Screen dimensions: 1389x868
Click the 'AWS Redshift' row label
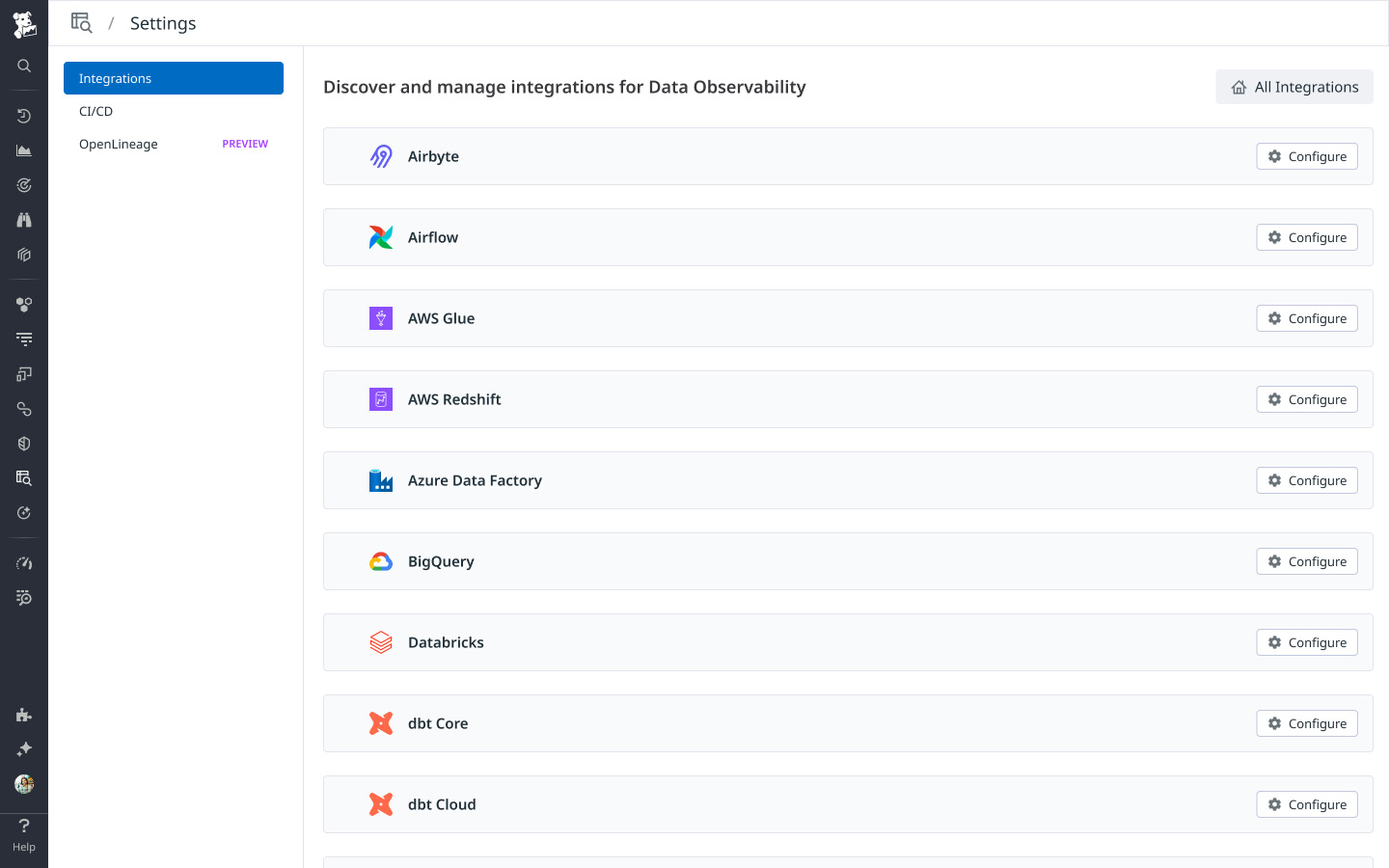[x=454, y=399]
